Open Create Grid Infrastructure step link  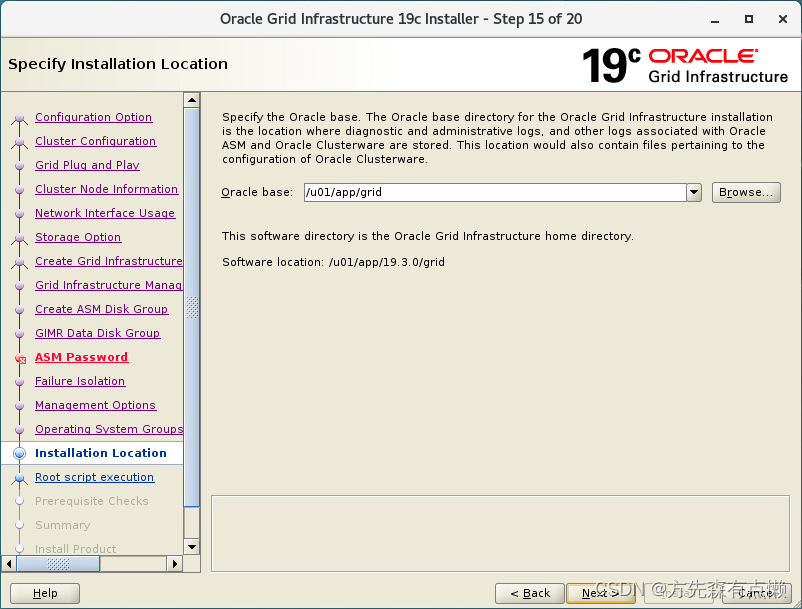108,261
